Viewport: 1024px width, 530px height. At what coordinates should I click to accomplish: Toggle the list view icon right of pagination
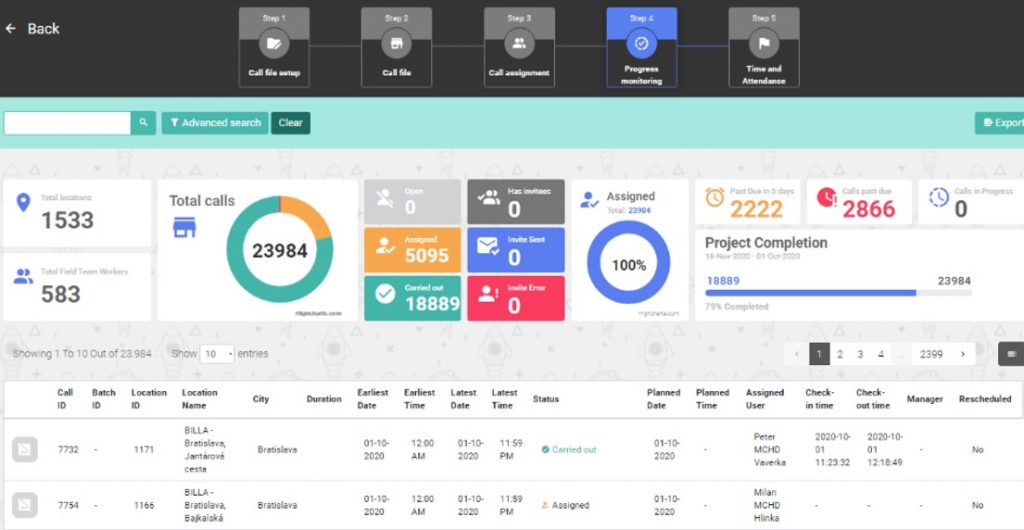tap(1011, 354)
